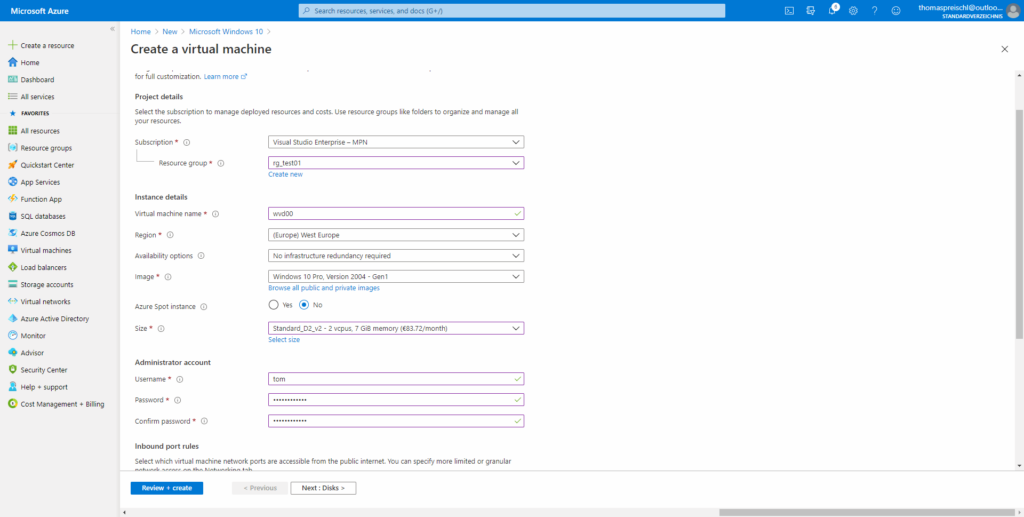The image size is (1024, 517).
Task: Open All services in sidebar
Action: coord(37,97)
